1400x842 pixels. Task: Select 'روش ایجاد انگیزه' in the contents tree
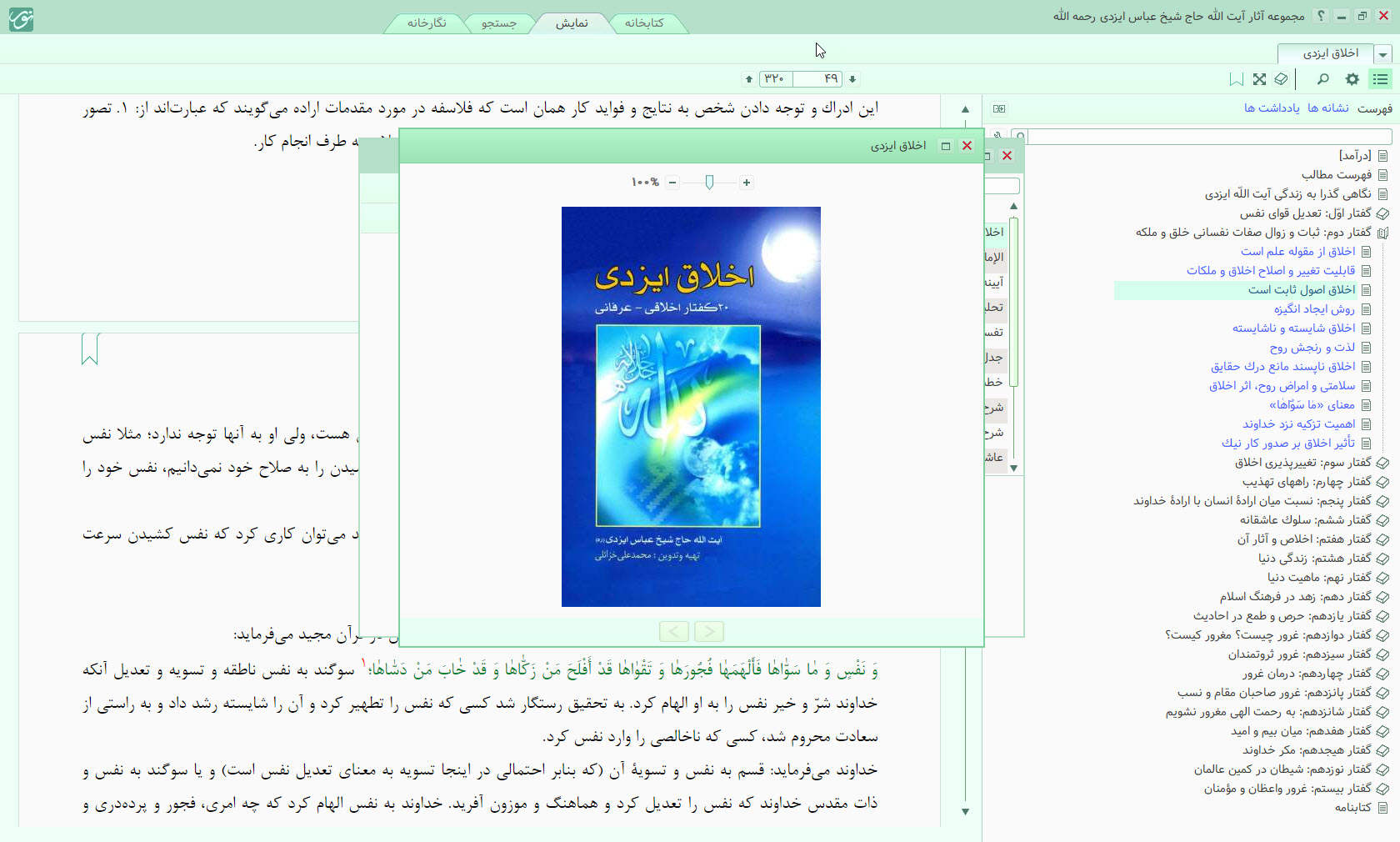point(1313,309)
